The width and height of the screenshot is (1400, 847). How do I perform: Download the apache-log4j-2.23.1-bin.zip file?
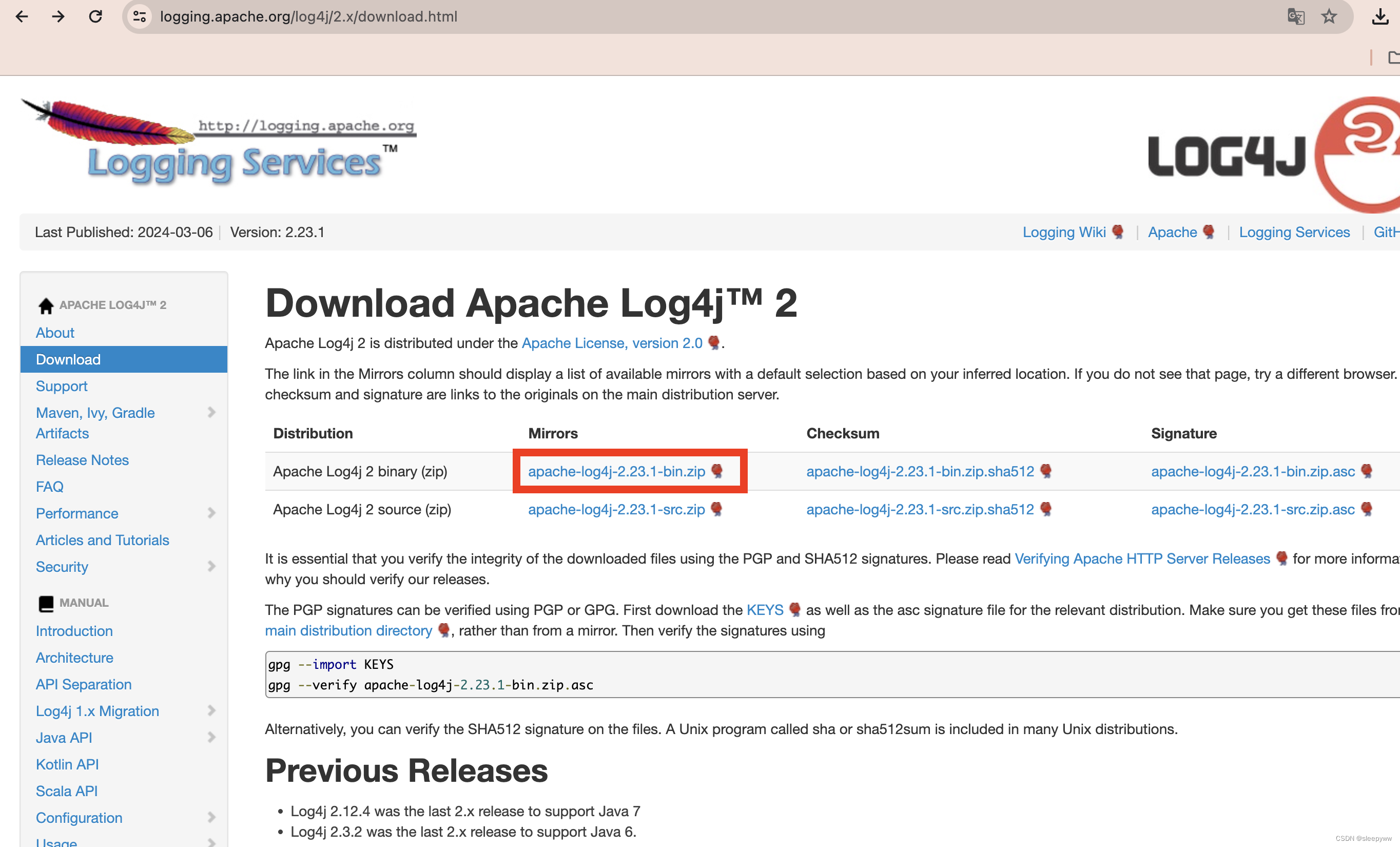(x=616, y=471)
